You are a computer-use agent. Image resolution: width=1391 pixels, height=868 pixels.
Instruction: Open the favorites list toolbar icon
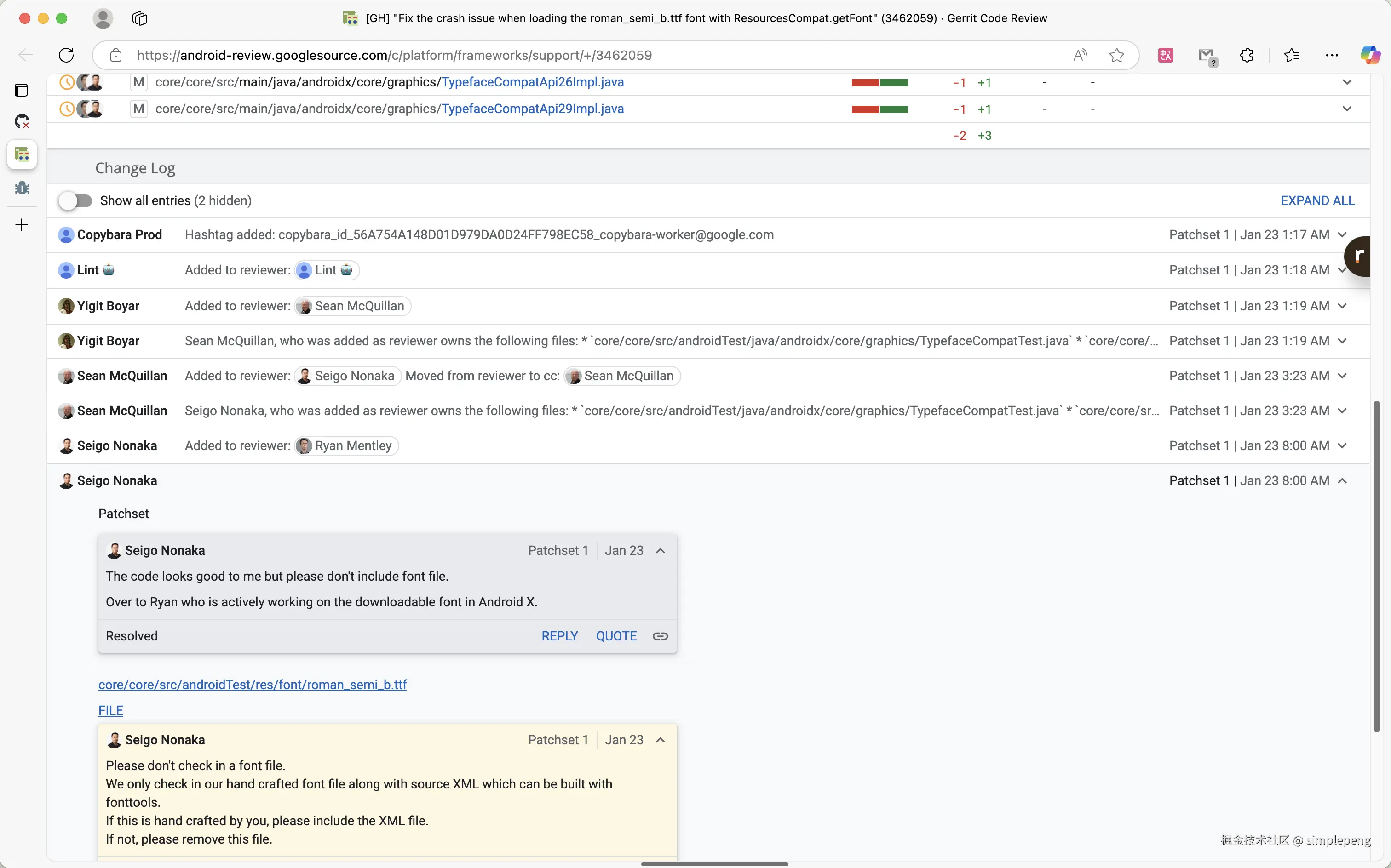1292,55
